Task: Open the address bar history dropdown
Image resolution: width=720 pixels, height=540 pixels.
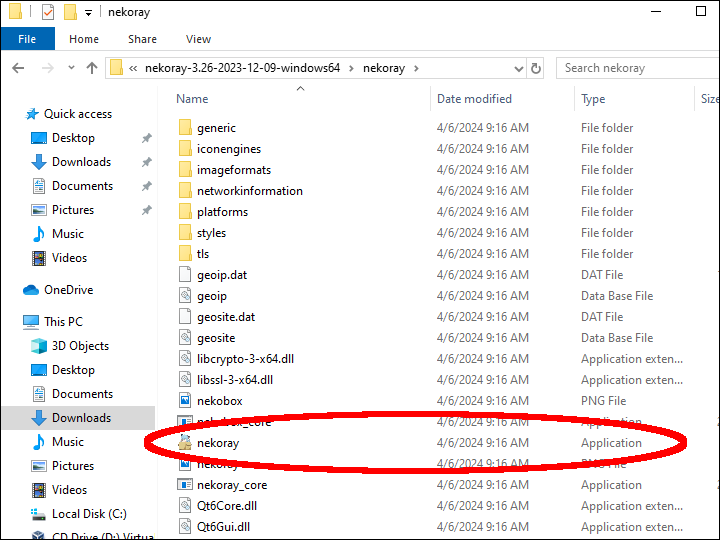Action: [519, 69]
